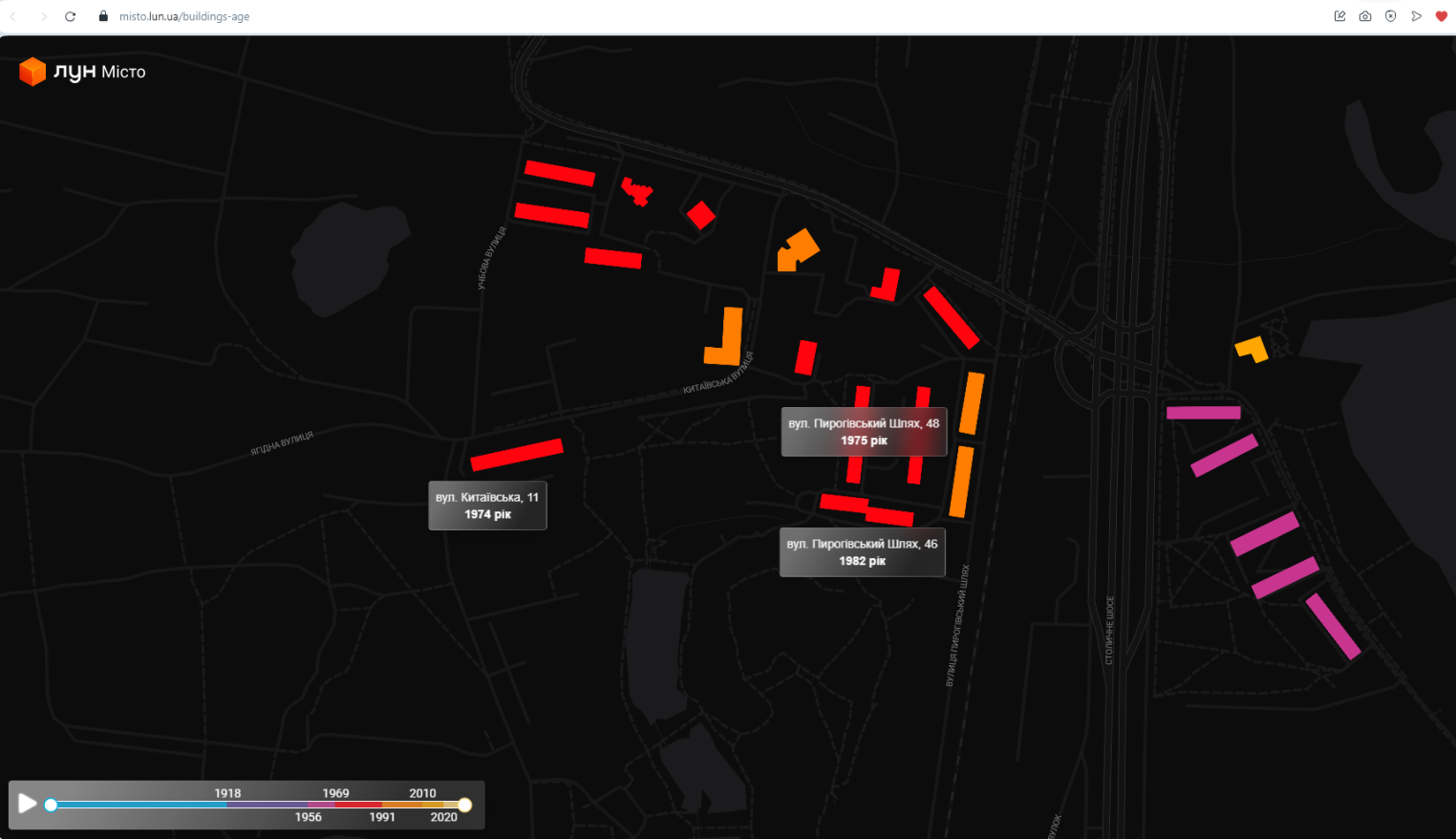Click the вул. Китаївська, 11 tooltip label
Screen dimensions: 1456x839
point(487,506)
